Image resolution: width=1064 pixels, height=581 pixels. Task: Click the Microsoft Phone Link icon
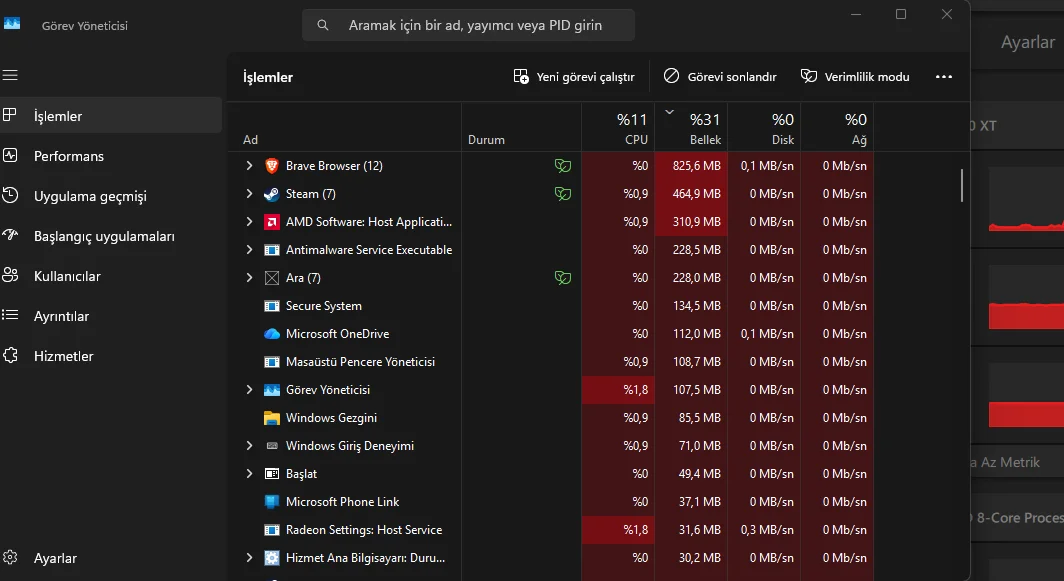click(272, 502)
